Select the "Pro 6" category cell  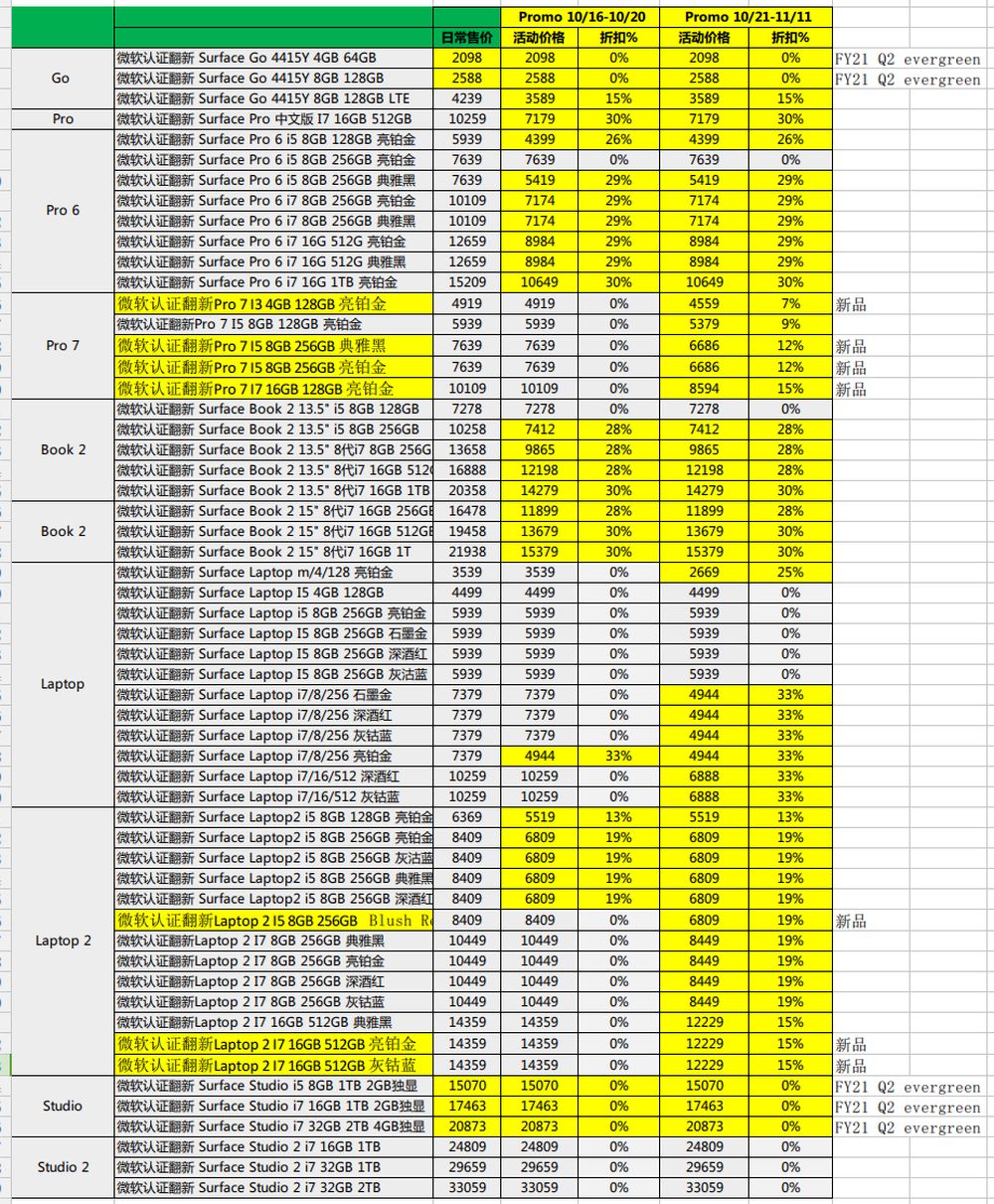tap(62, 211)
